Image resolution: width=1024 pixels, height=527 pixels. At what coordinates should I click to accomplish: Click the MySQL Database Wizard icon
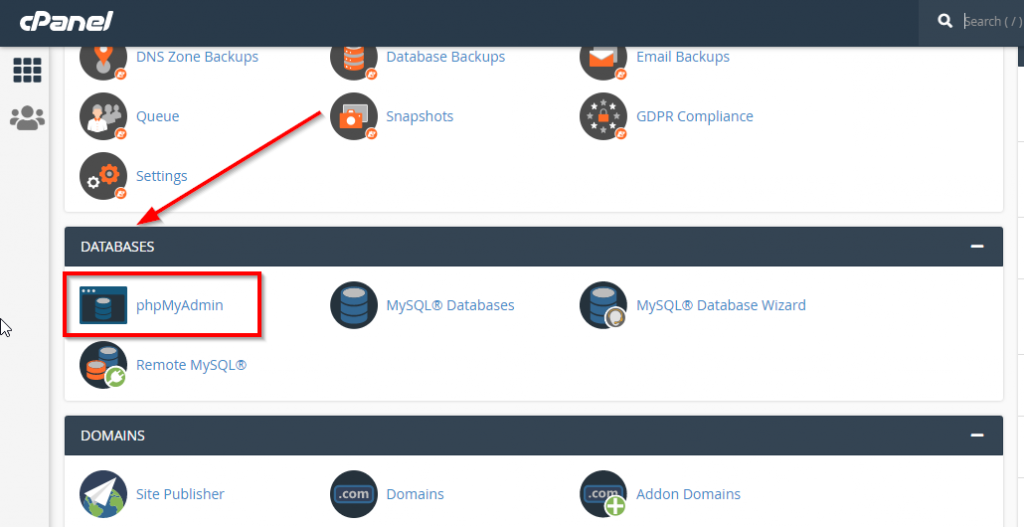[603, 305]
